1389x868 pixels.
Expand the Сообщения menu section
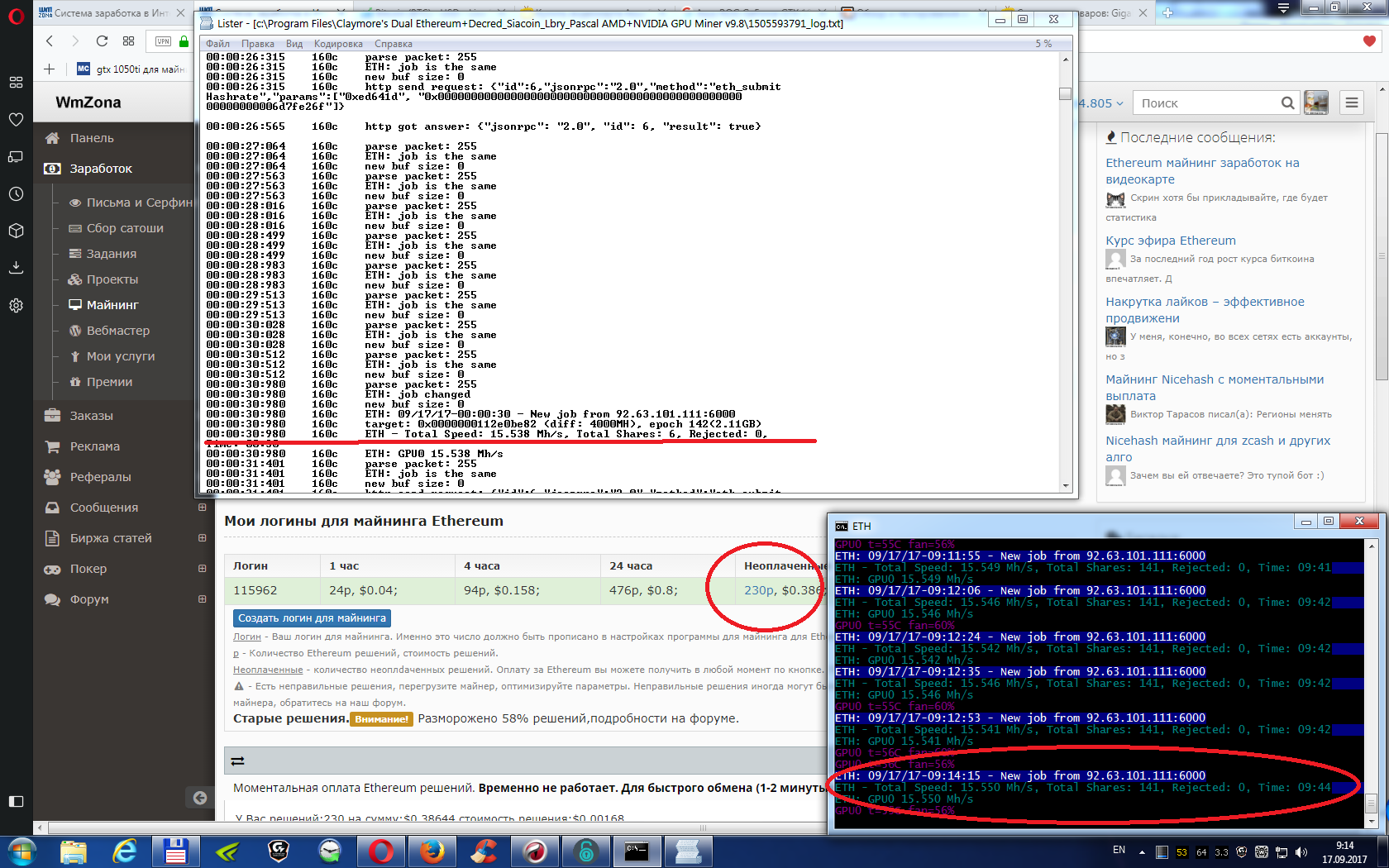(202, 508)
